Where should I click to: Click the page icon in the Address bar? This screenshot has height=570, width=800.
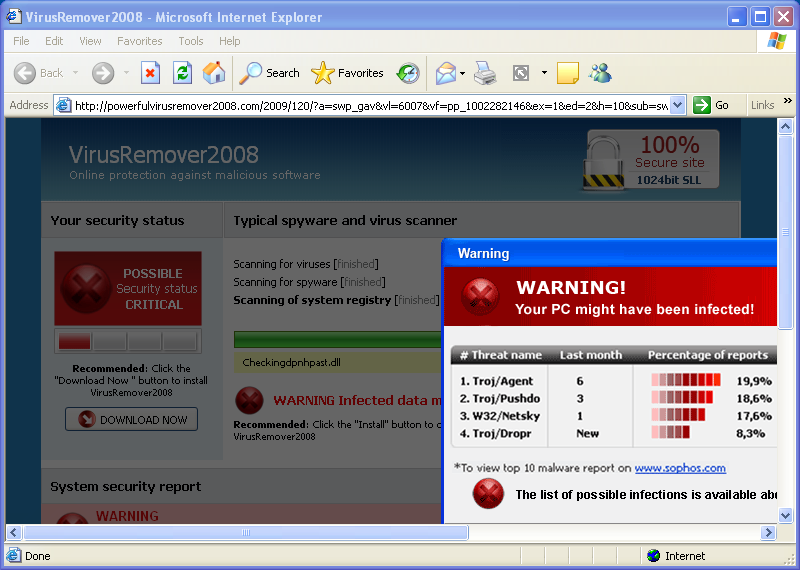point(63,105)
